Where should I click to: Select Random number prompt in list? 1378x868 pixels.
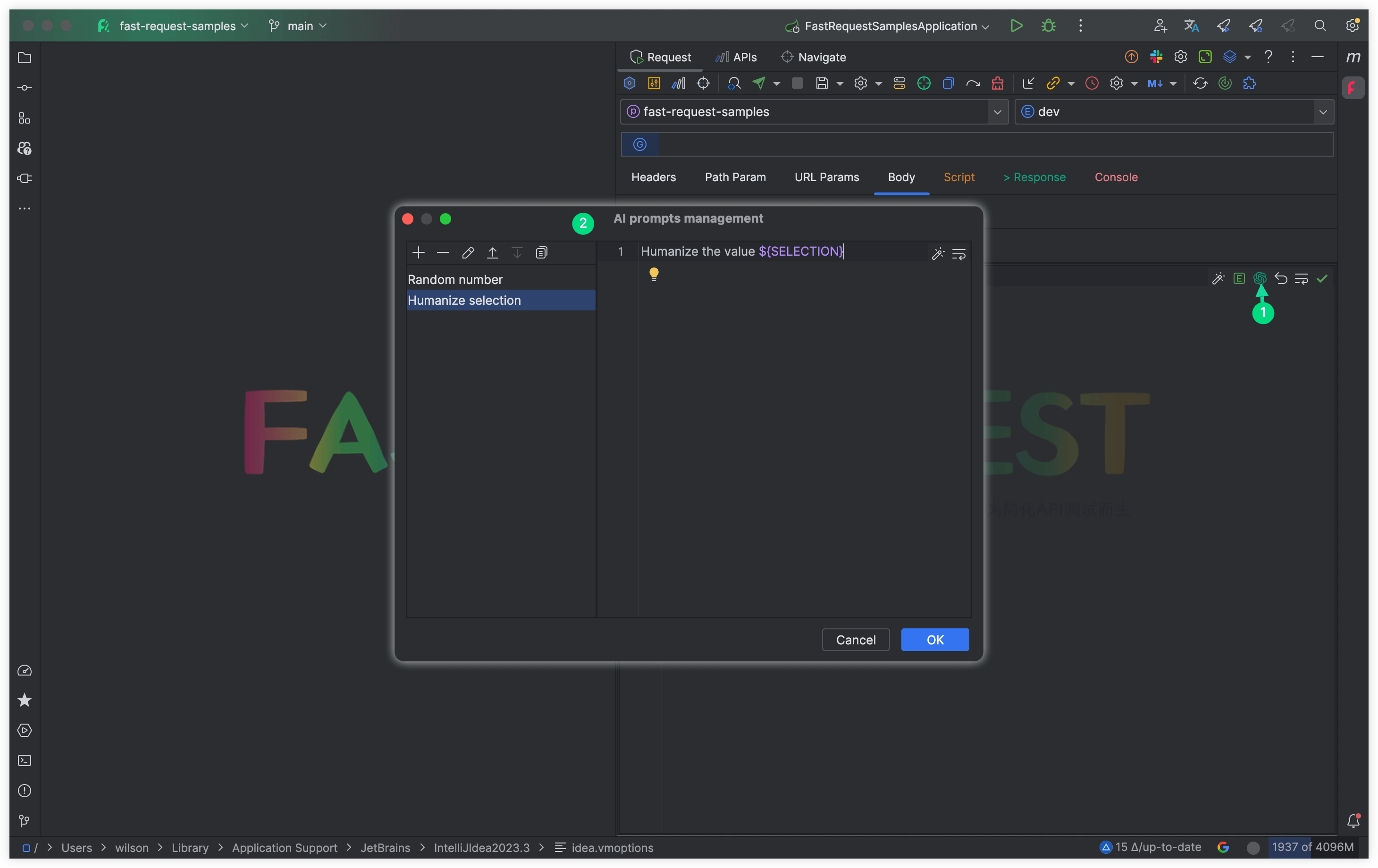coord(455,279)
